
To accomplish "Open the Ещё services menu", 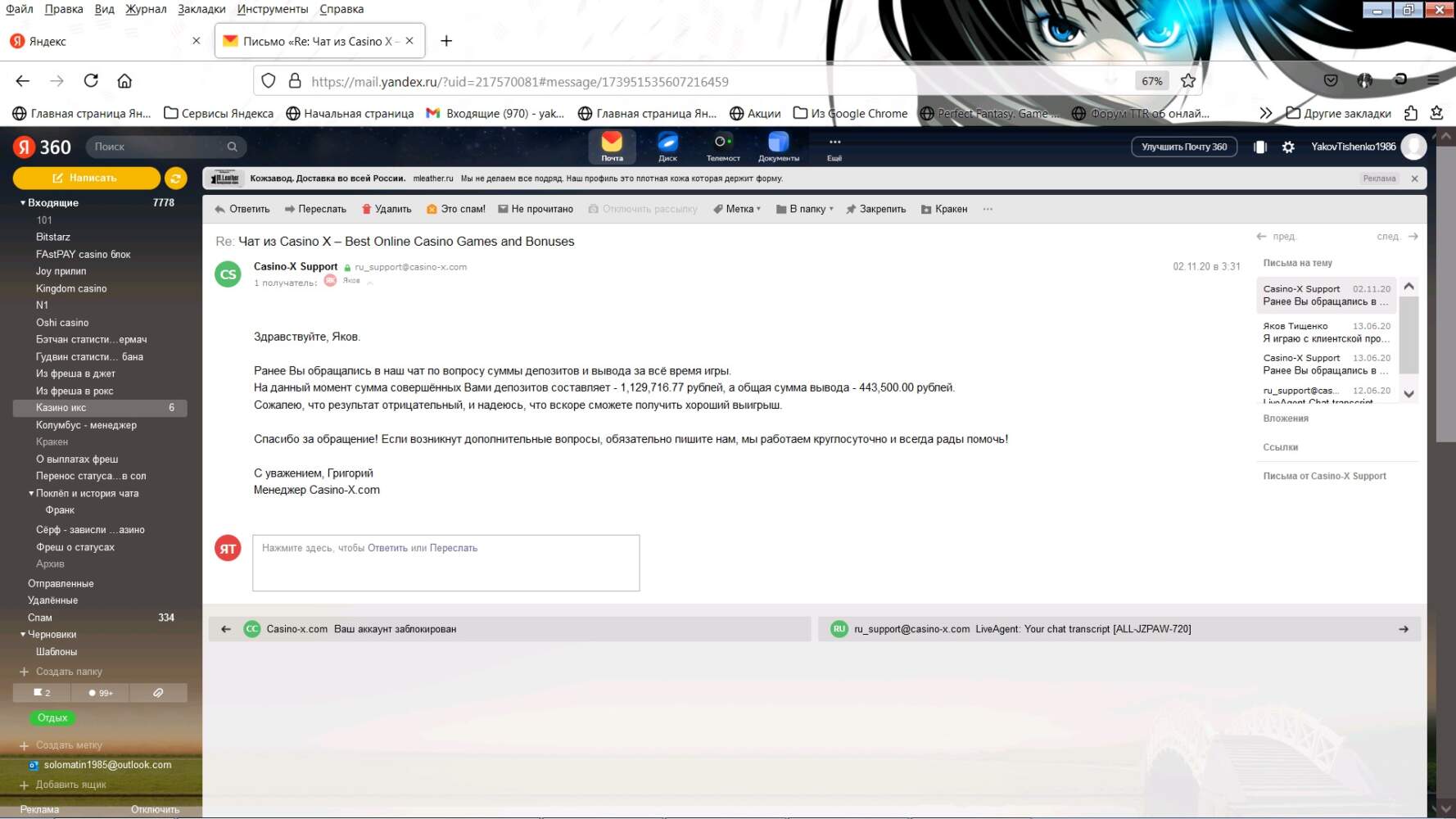I will (x=834, y=147).
